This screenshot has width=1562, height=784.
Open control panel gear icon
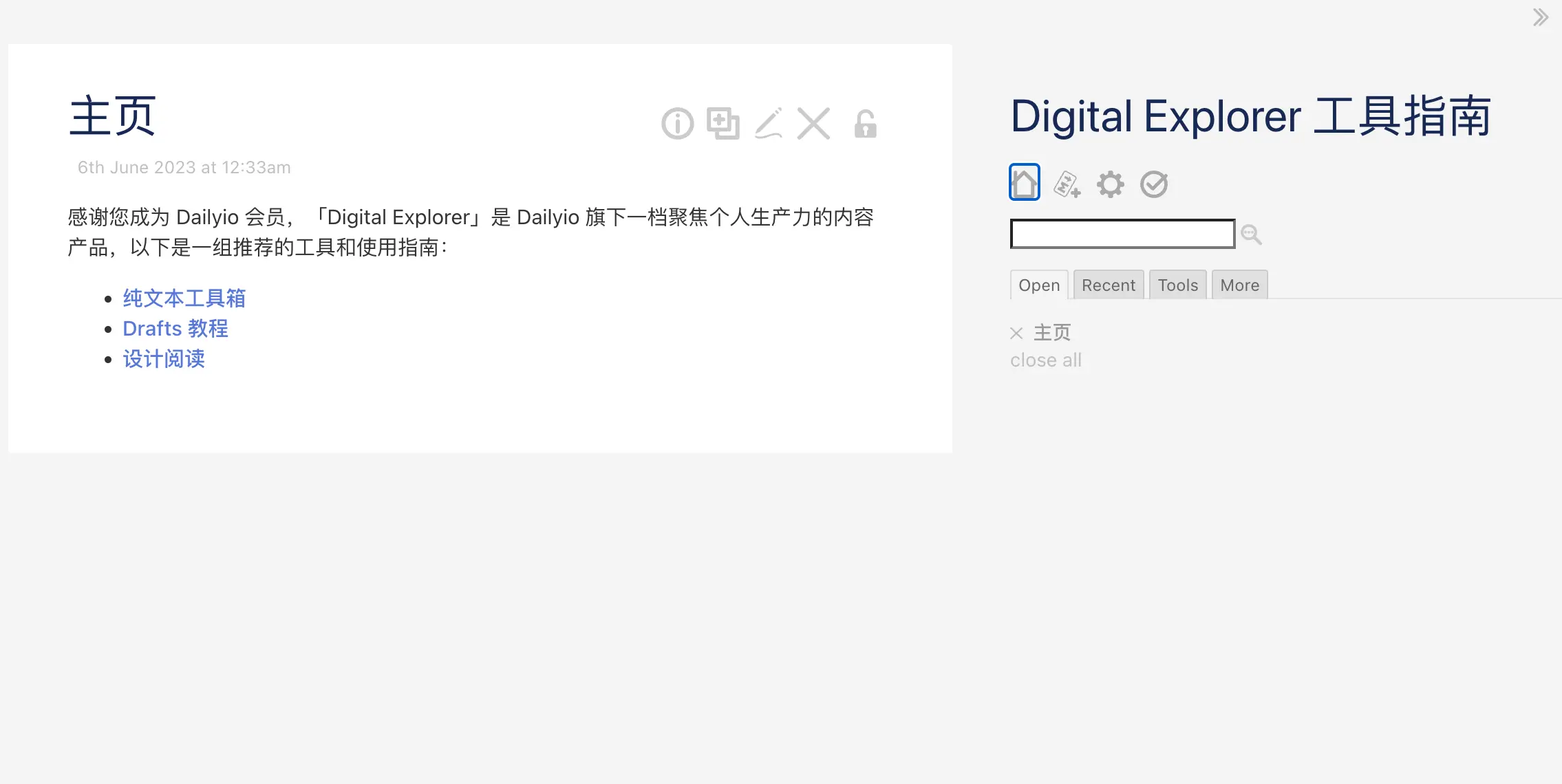[x=1110, y=184]
